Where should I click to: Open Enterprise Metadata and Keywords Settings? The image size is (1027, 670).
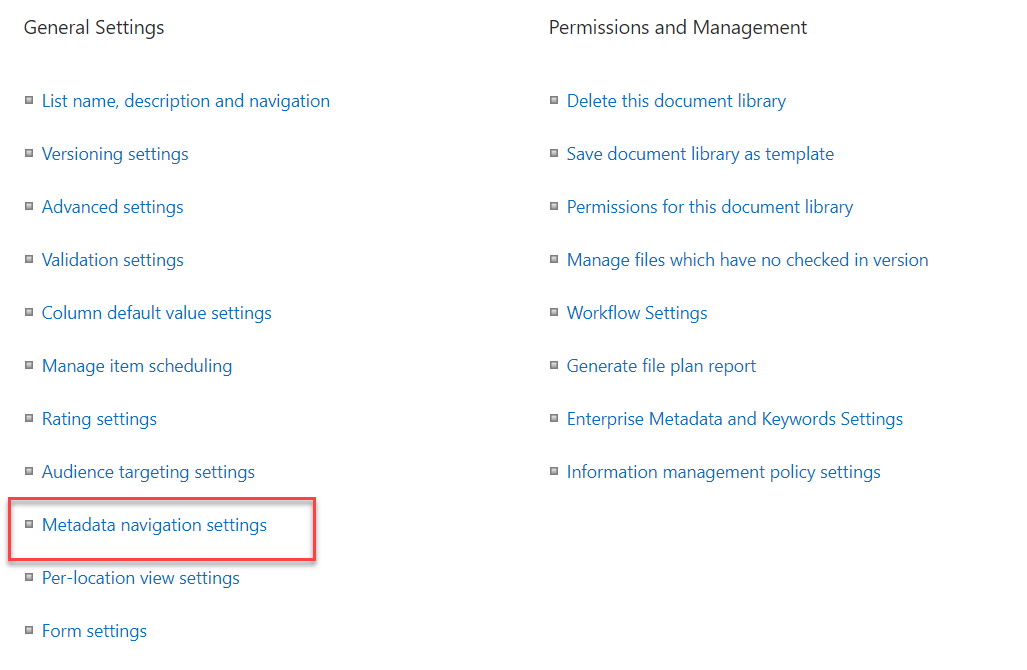coord(734,418)
